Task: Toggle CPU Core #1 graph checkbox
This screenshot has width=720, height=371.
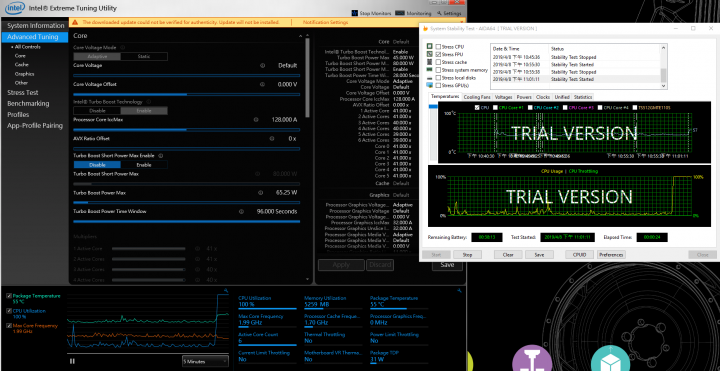Action: [495, 107]
